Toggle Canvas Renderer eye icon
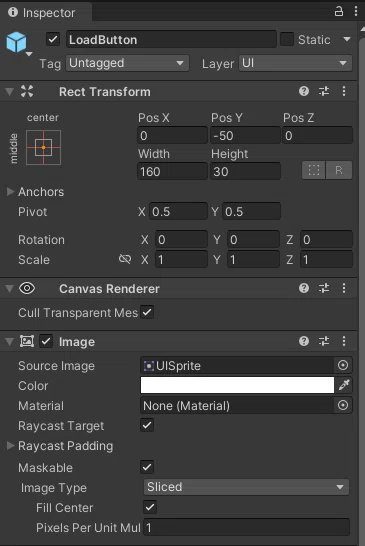This screenshot has height=546, width=365. click(27, 288)
